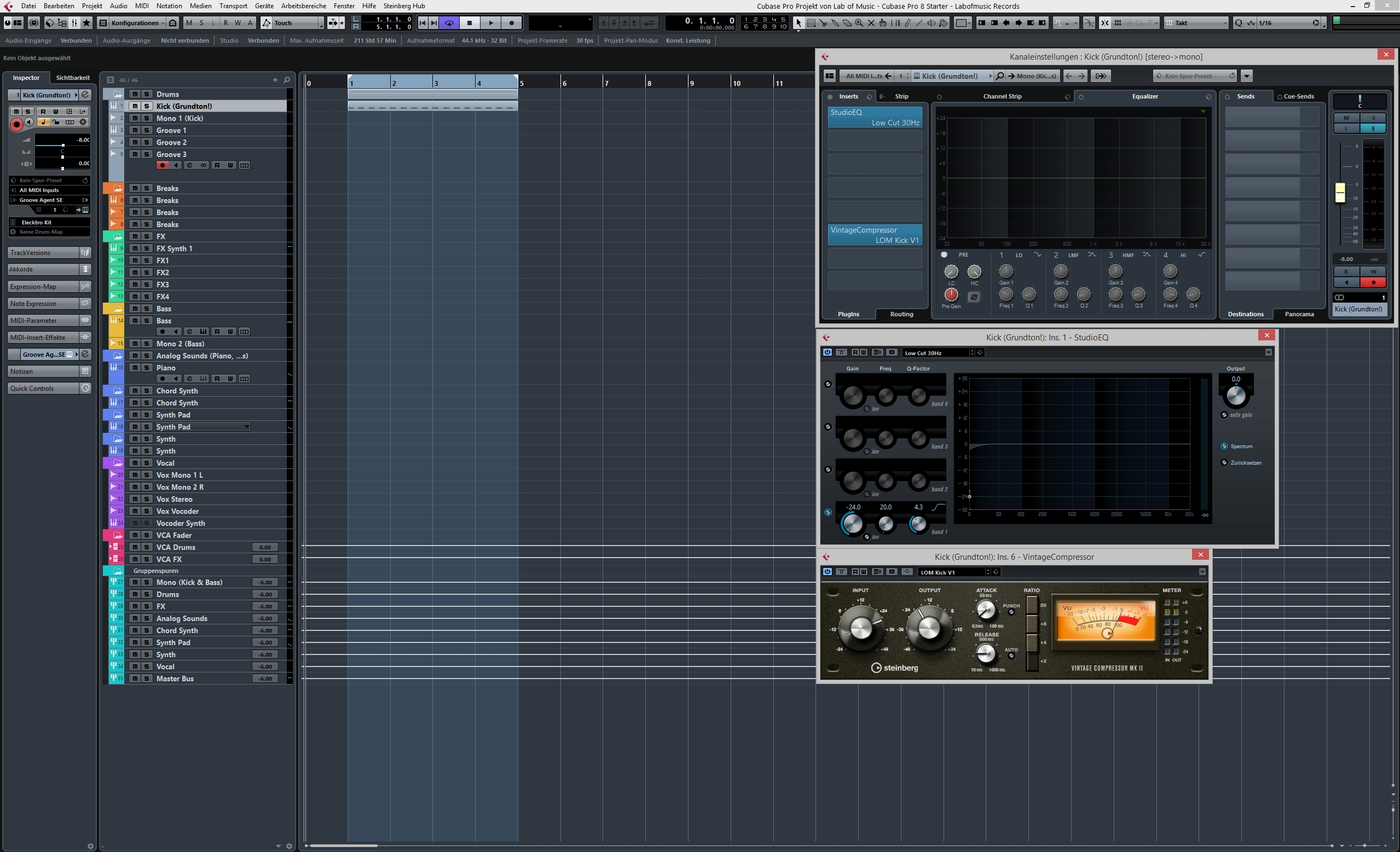Add a track with plus icon

275,80
